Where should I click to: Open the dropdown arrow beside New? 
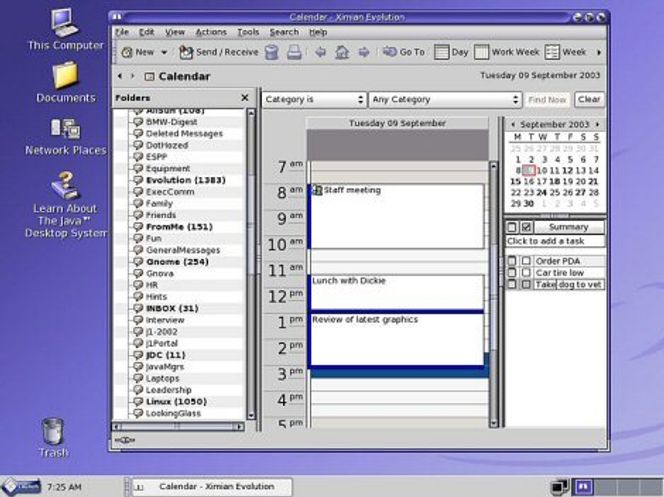[x=164, y=52]
